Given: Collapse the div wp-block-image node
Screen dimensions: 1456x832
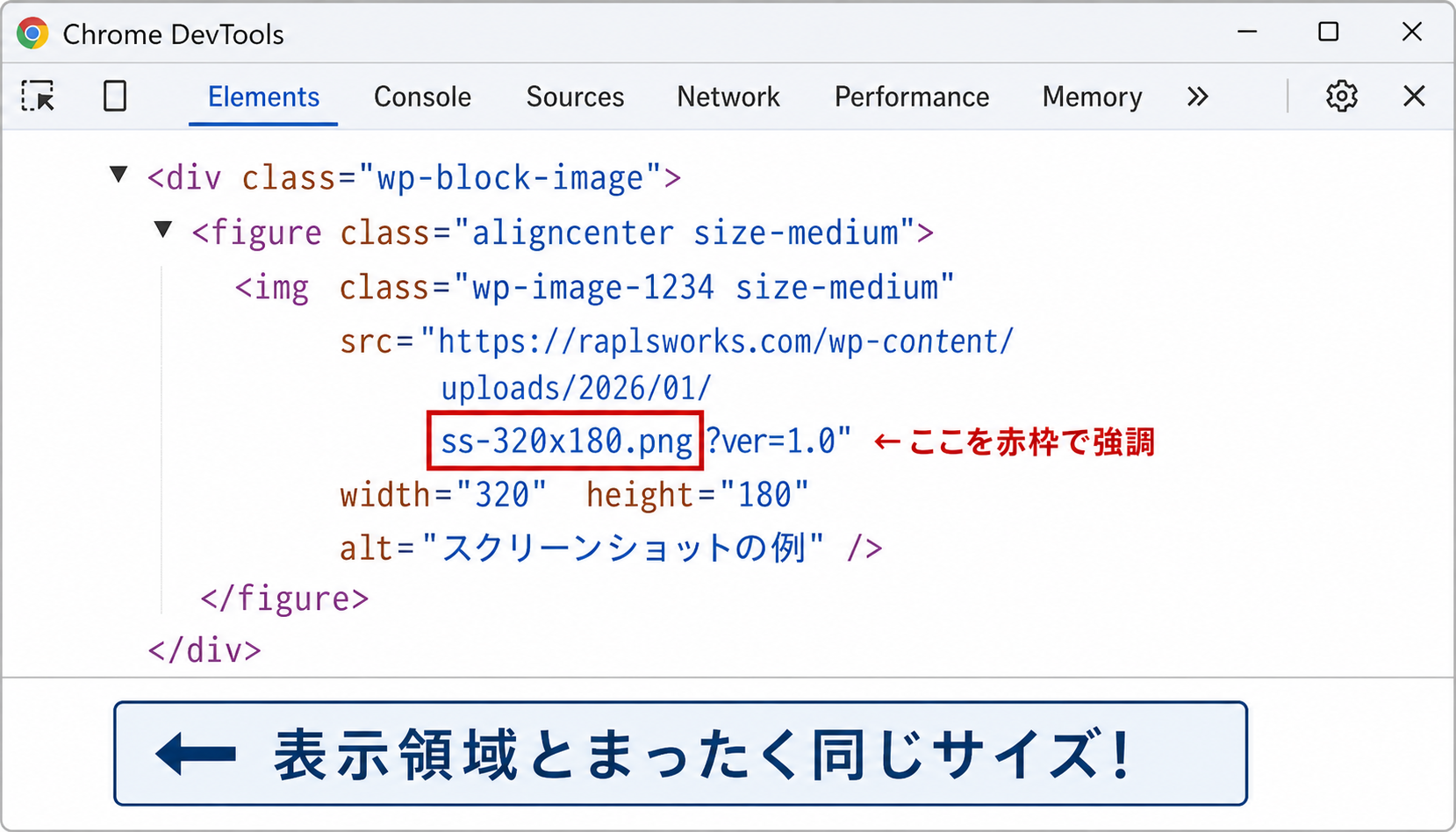Looking at the screenshot, I should pyautogui.click(x=119, y=174).
